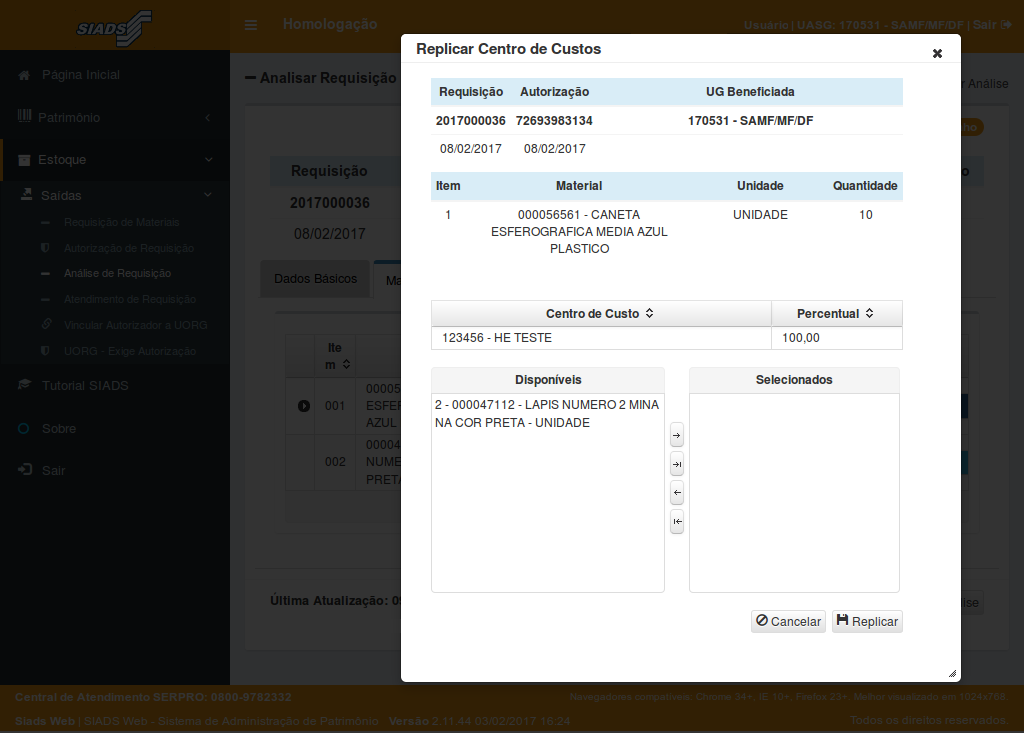The image size is (1024, 733).
Task: Click the dialog resize handle corner
Action: [952, 674]
